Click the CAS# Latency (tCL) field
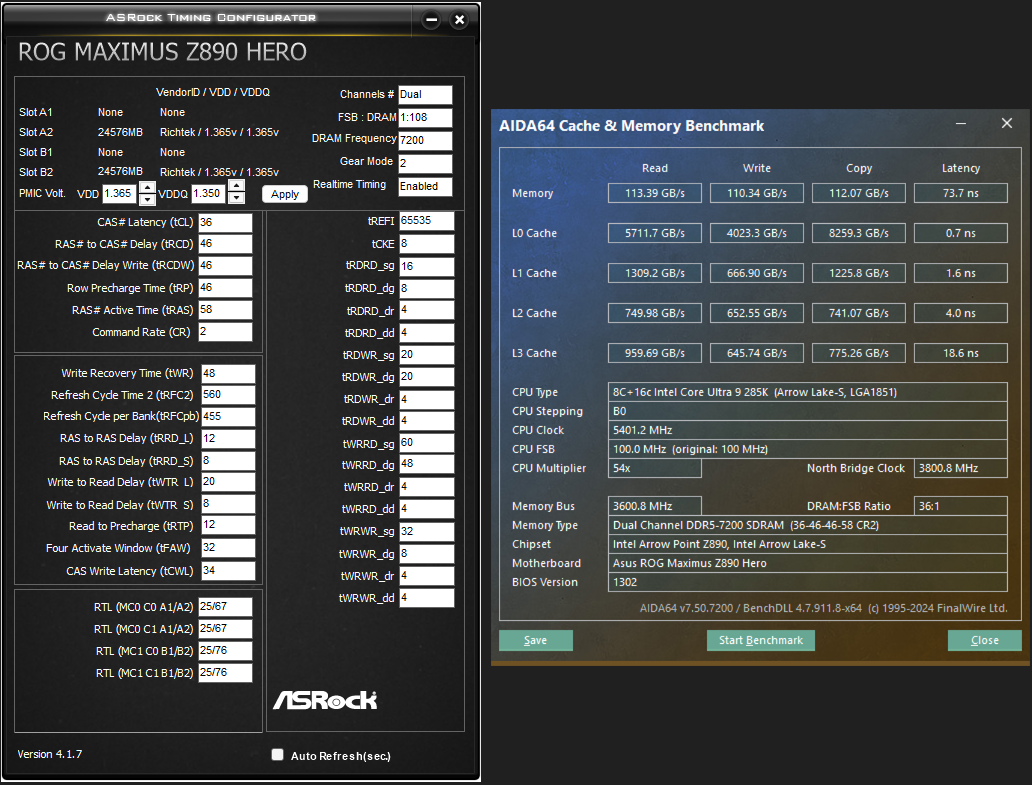Image resolution: width=1032 pixels, height=785 pixels. click(x=225, y=222)
